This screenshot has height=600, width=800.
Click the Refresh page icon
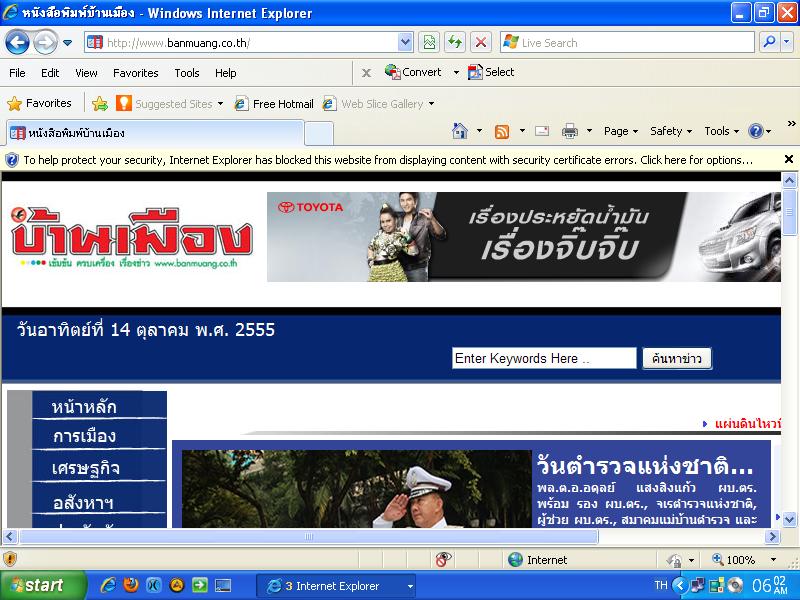(455, 42)
